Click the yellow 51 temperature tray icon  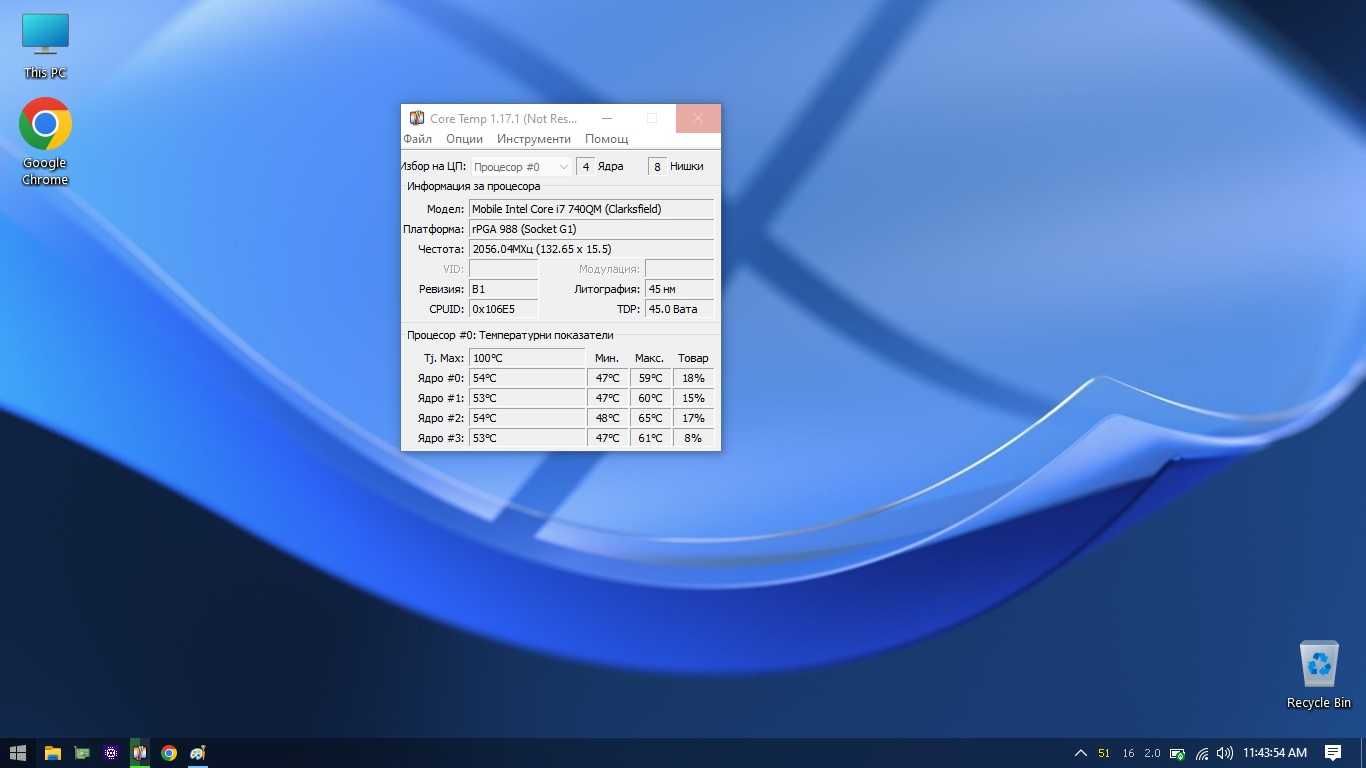point(1104,753)
